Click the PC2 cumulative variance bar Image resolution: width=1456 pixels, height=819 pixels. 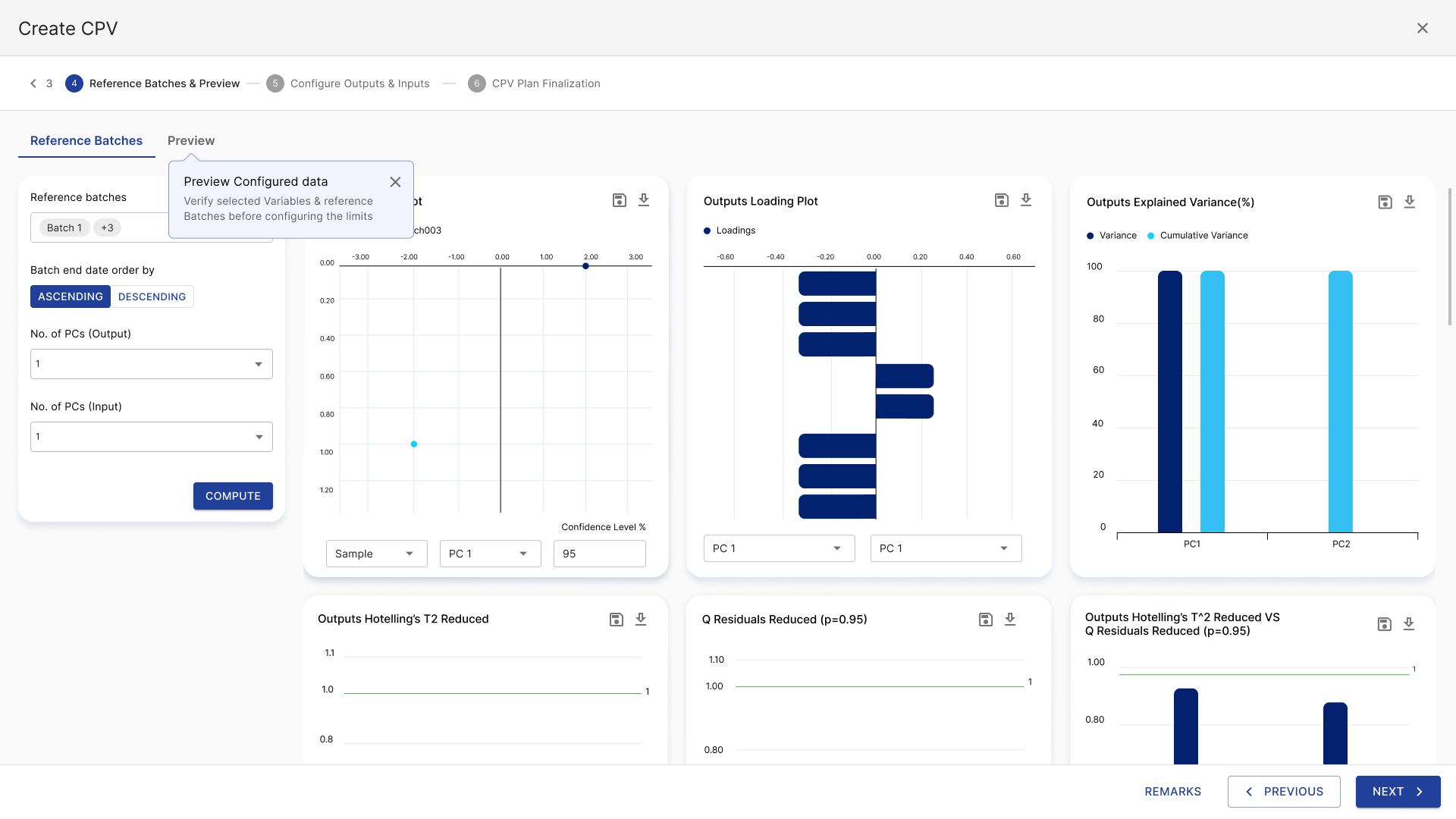[1341, 402]
